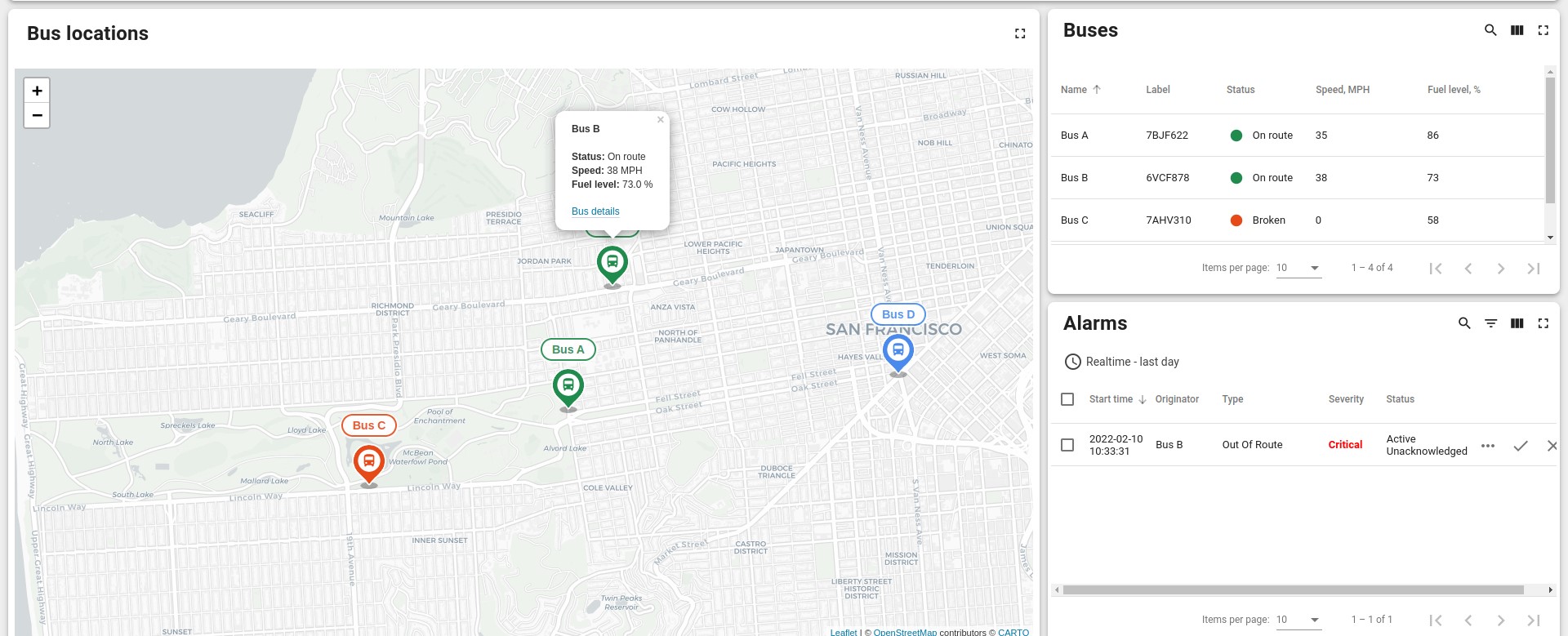Select all alarms header checkbox
Screen dimensions: 1568x636
(x=1067, y=399)
